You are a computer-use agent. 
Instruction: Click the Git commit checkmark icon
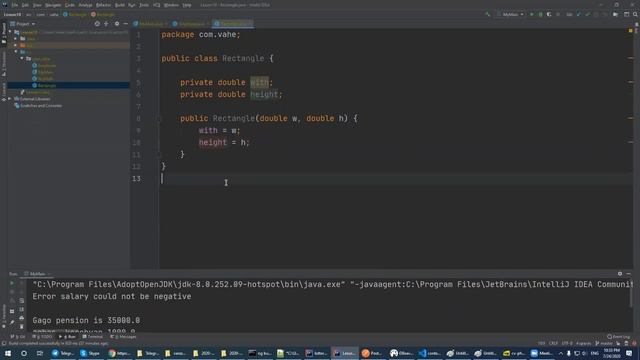[x=587, y=14]
